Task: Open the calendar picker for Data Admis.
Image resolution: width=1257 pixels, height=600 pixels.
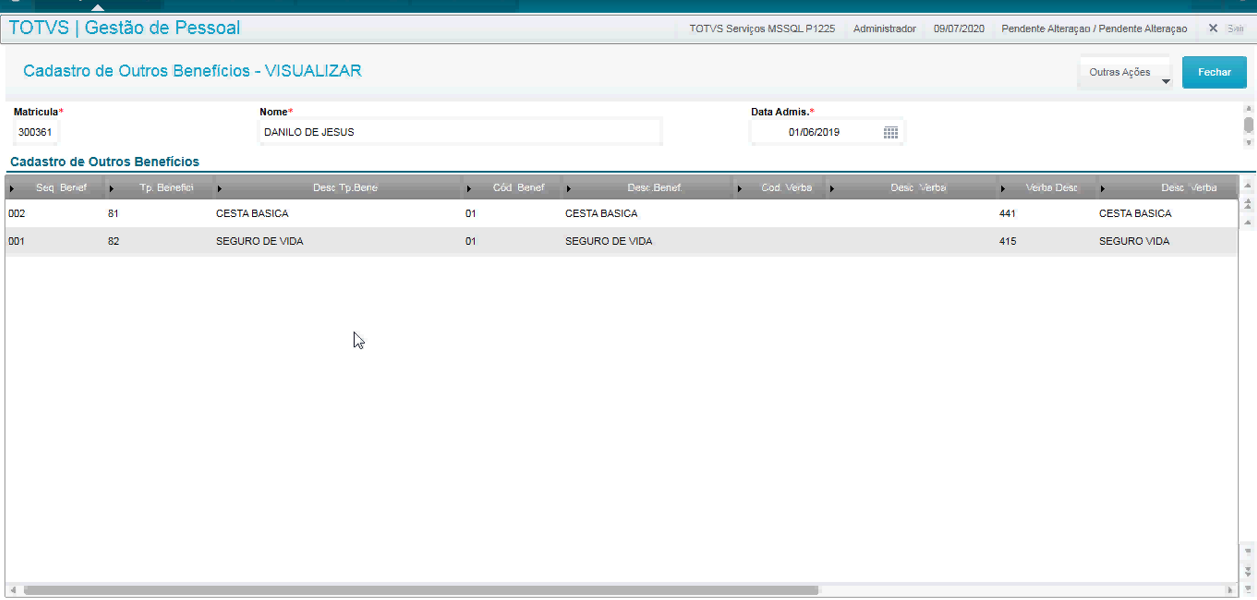Action: (x=891, y=132)
